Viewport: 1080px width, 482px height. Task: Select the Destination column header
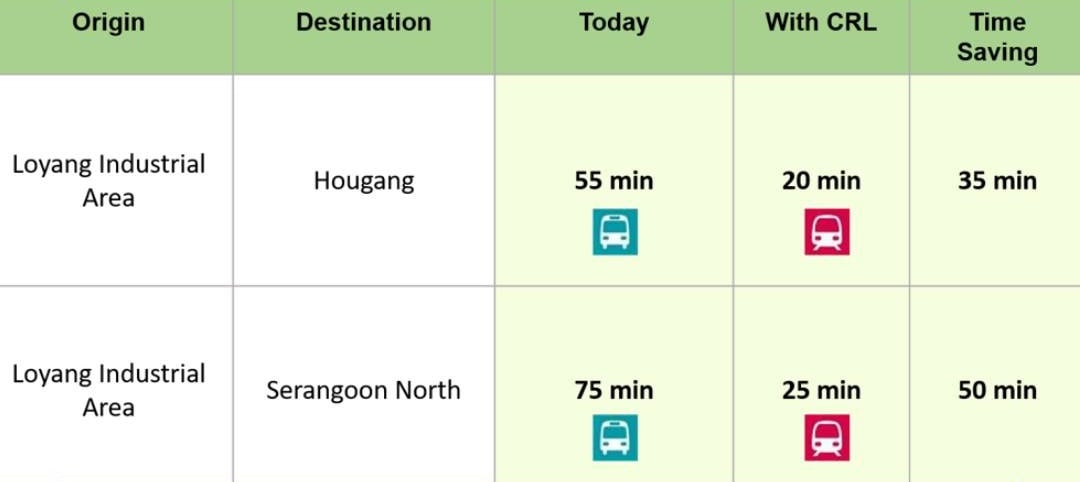click(x=363, y=23)
